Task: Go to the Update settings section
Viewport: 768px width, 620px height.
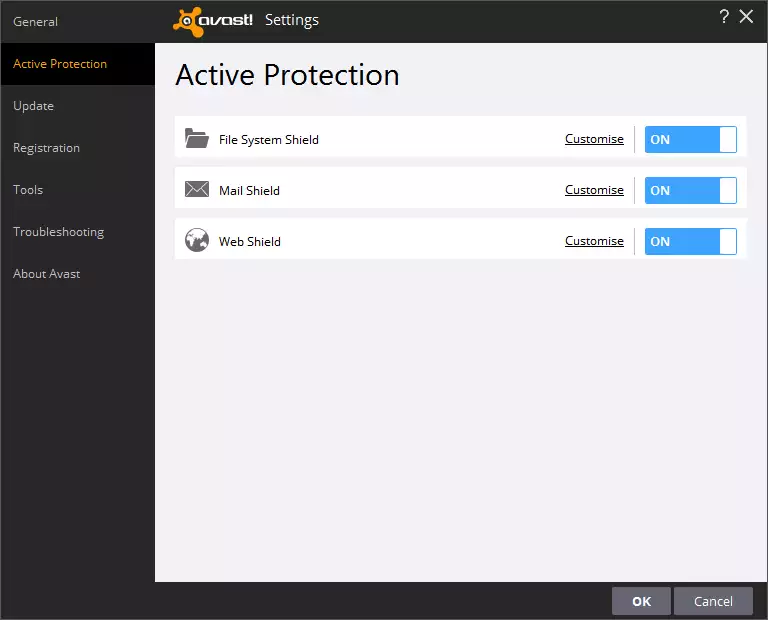Action: pyautogui.click(x=34, y=106)
